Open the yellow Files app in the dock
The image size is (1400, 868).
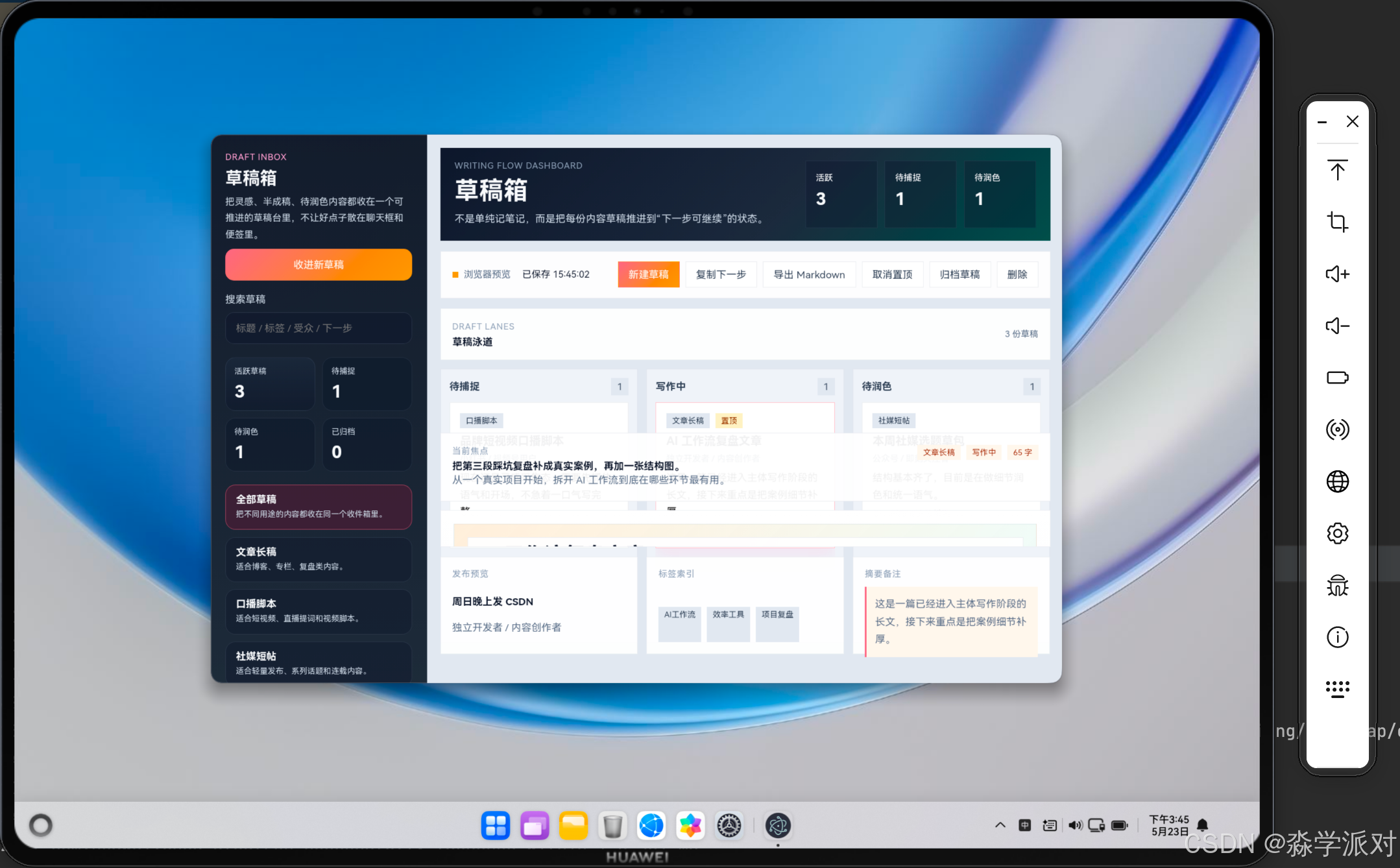point(573,826)
